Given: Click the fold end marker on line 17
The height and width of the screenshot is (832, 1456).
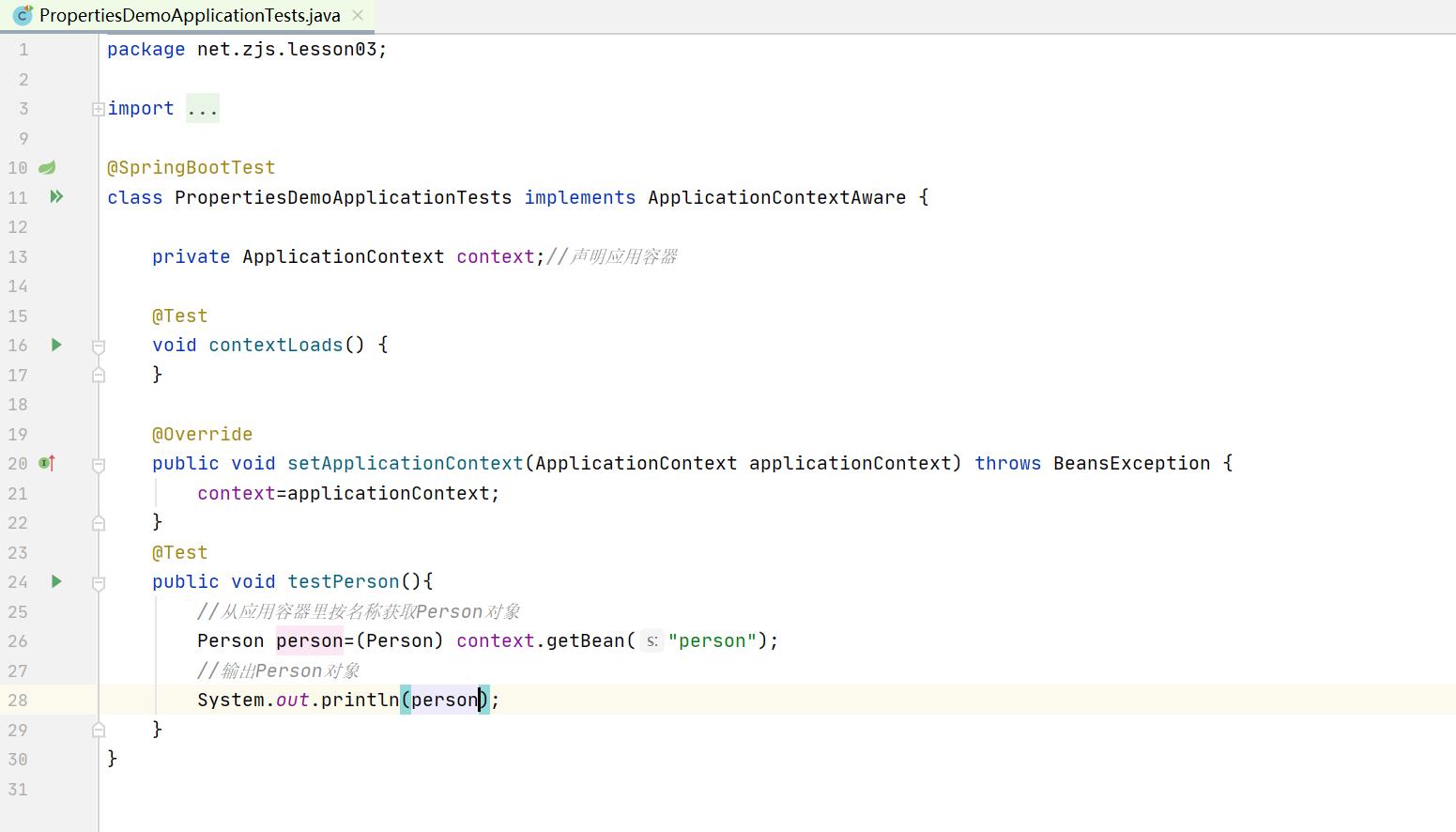Looking at the screenshot, I should tap(99, 375).
